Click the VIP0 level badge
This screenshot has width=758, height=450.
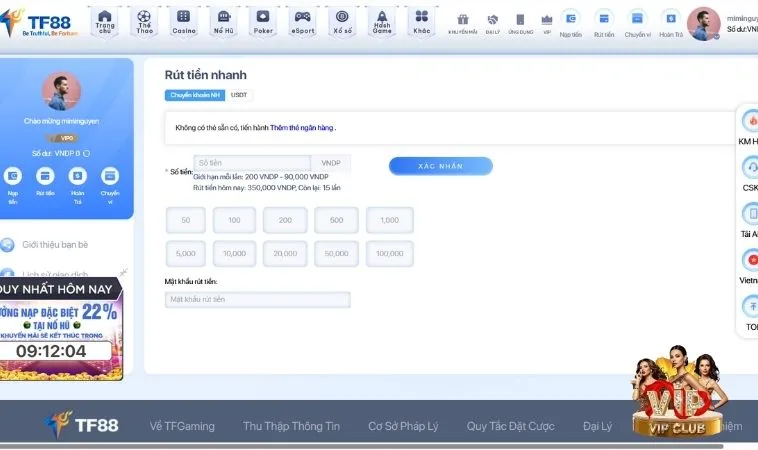(62, 138)
